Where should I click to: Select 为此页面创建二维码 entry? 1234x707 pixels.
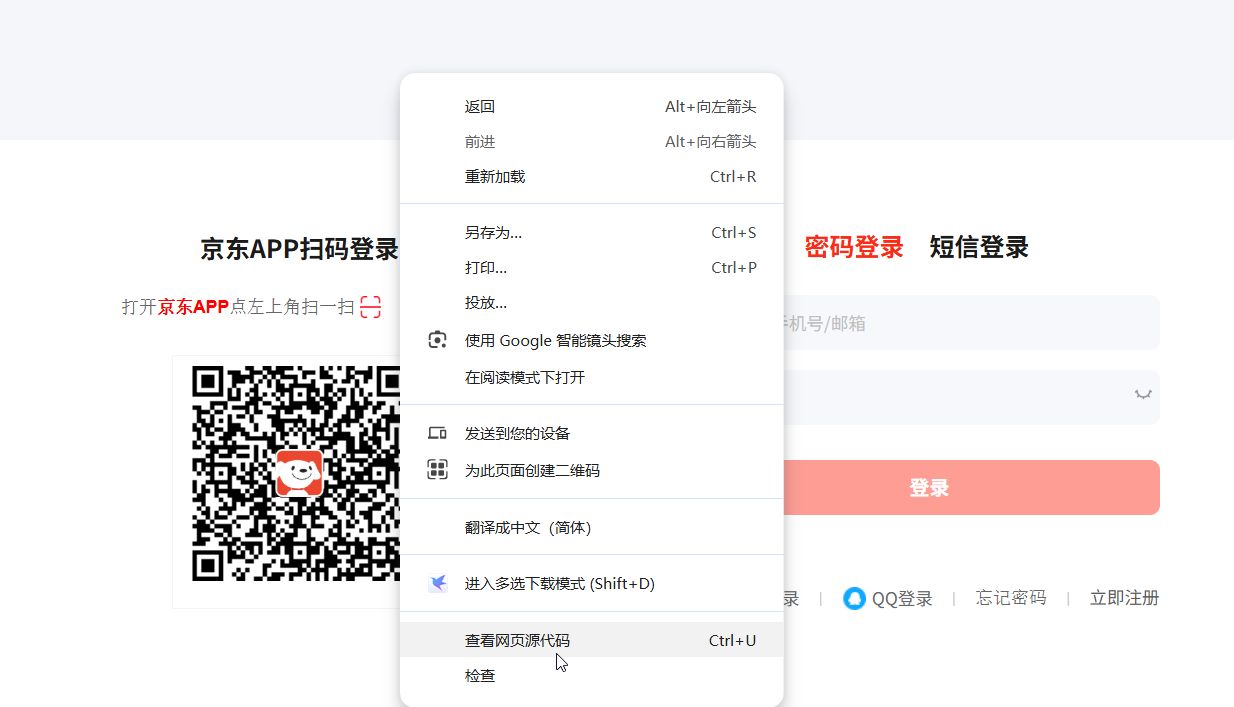(591, 470)
